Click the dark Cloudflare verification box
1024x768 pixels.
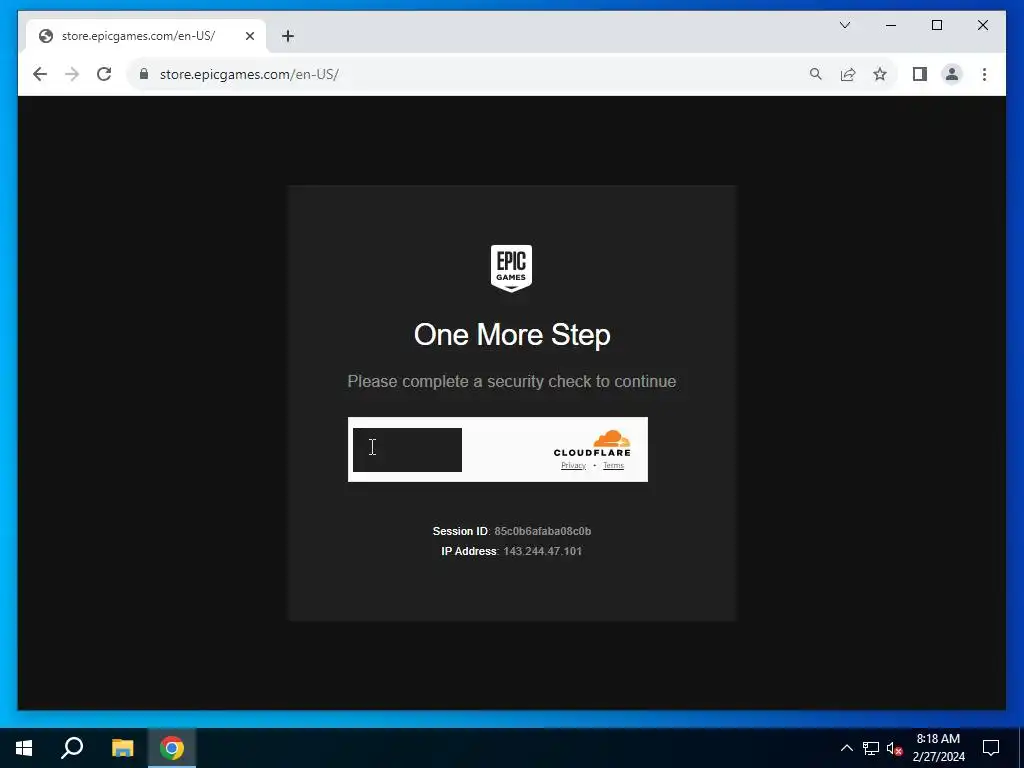tap(407, 449)
